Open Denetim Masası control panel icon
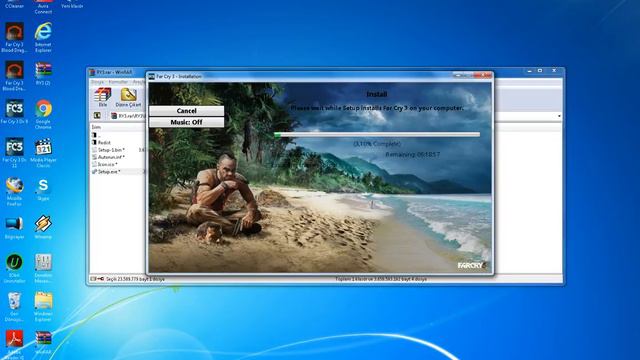This screenshot has height=360, width=640. pos(43,268)
